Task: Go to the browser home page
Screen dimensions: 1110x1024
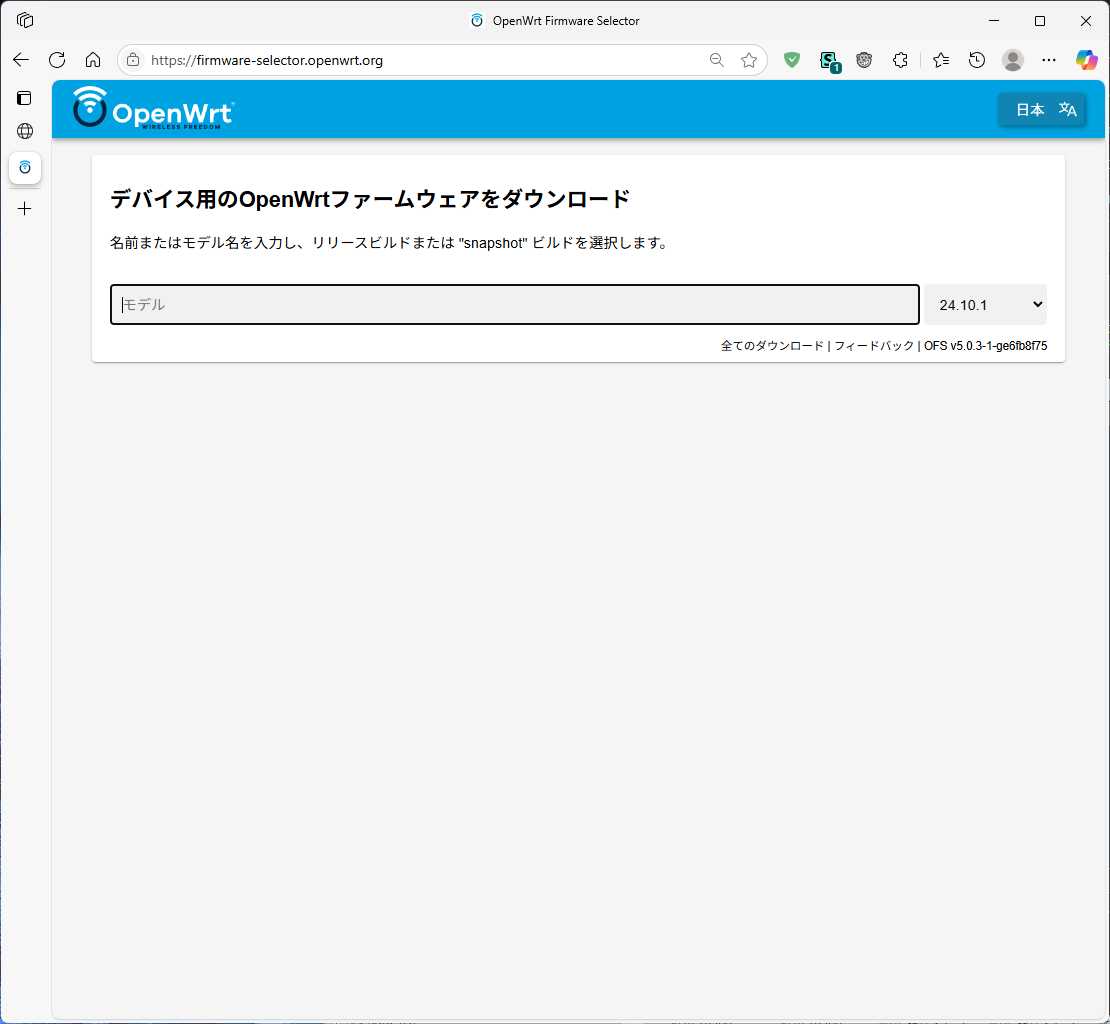Action: coord(93,60)
